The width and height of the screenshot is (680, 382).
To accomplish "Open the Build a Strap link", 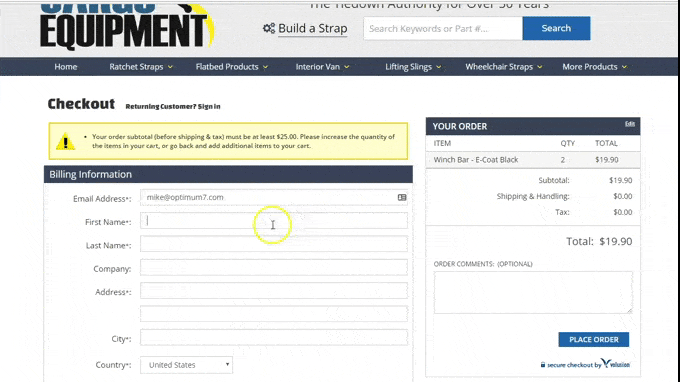I will pyautogui.click(x=313, y=29).
